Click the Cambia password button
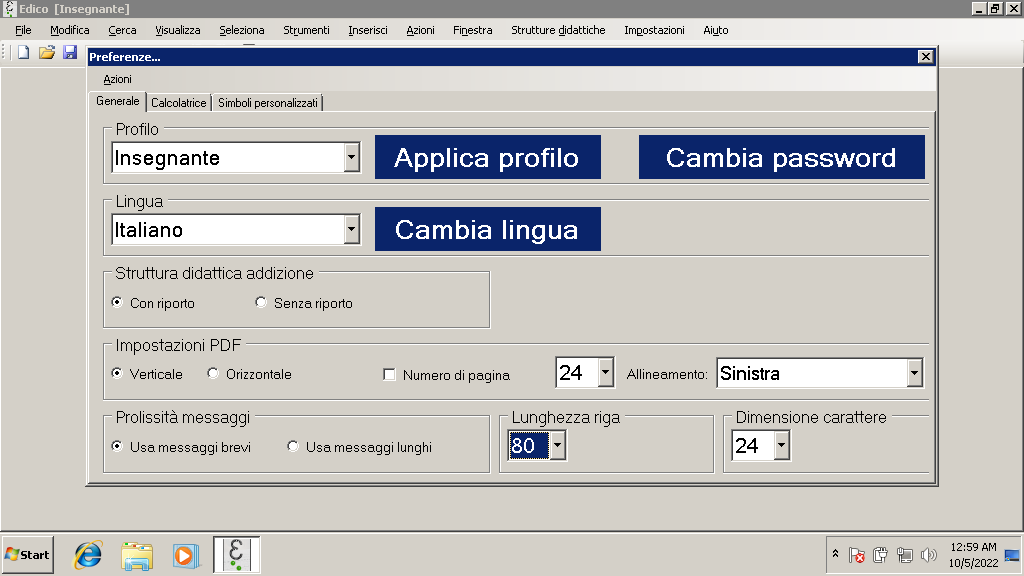The width and height of the screenshot is (1024, 576). 782,157
